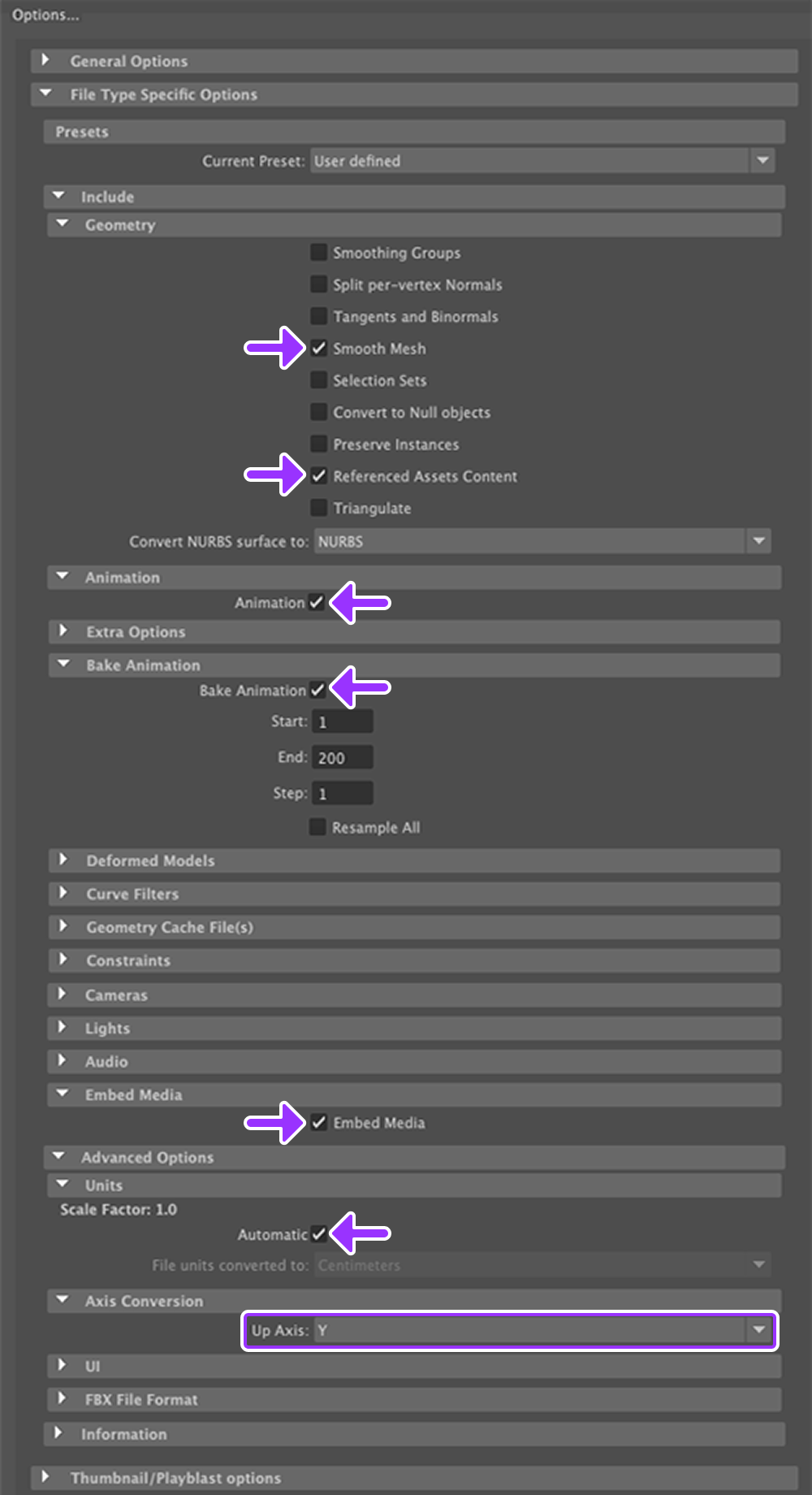Expand the General Options section
812x1495 pixels.
[x=414, y=61]
